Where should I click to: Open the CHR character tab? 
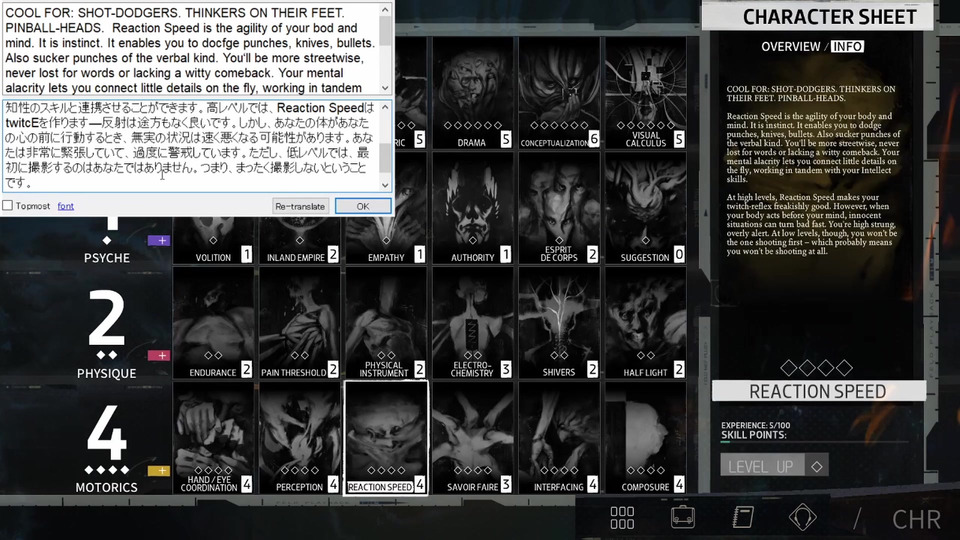click(x=916, y=520)
